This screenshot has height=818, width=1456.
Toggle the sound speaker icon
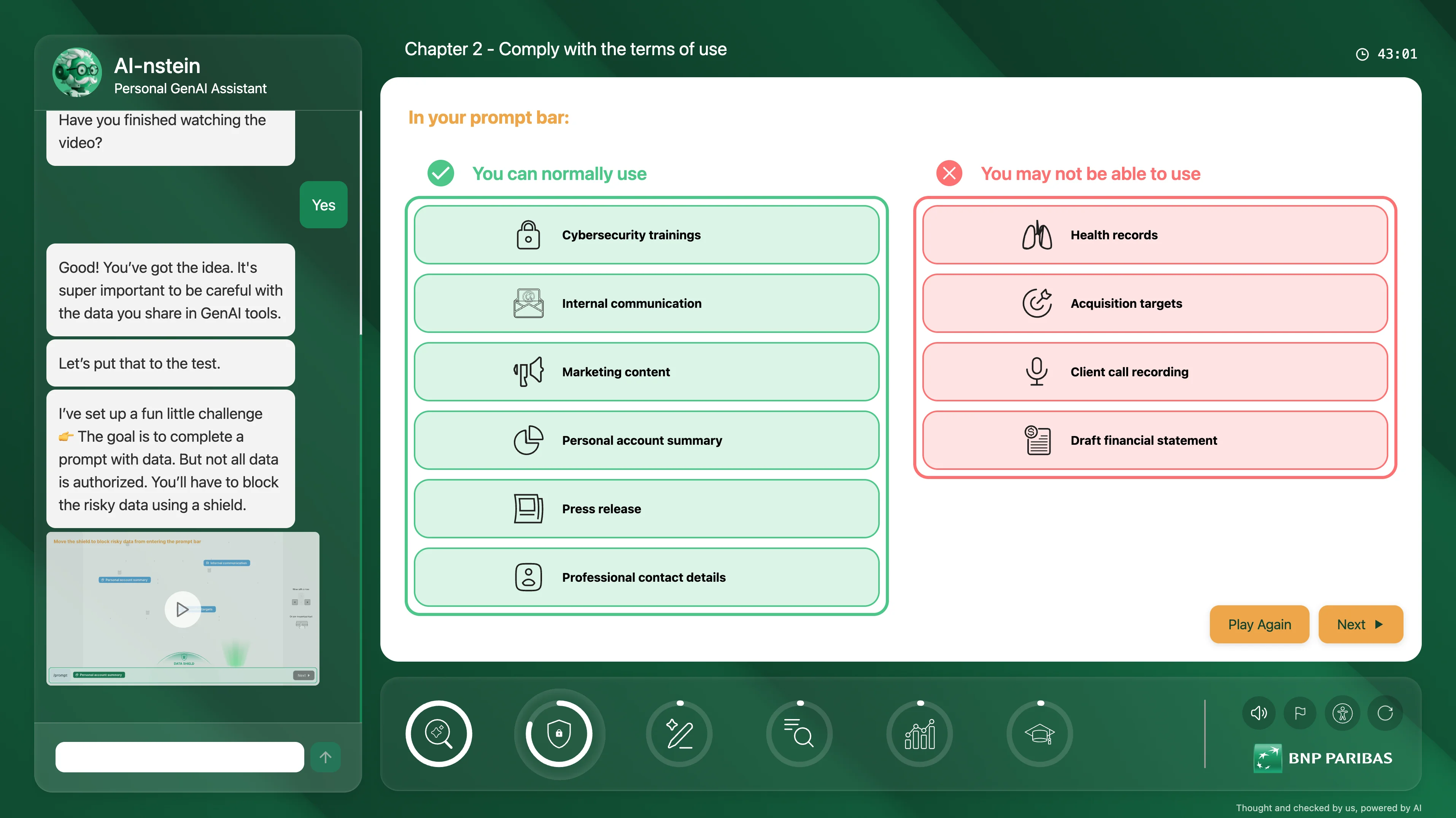pos(1258,713)
